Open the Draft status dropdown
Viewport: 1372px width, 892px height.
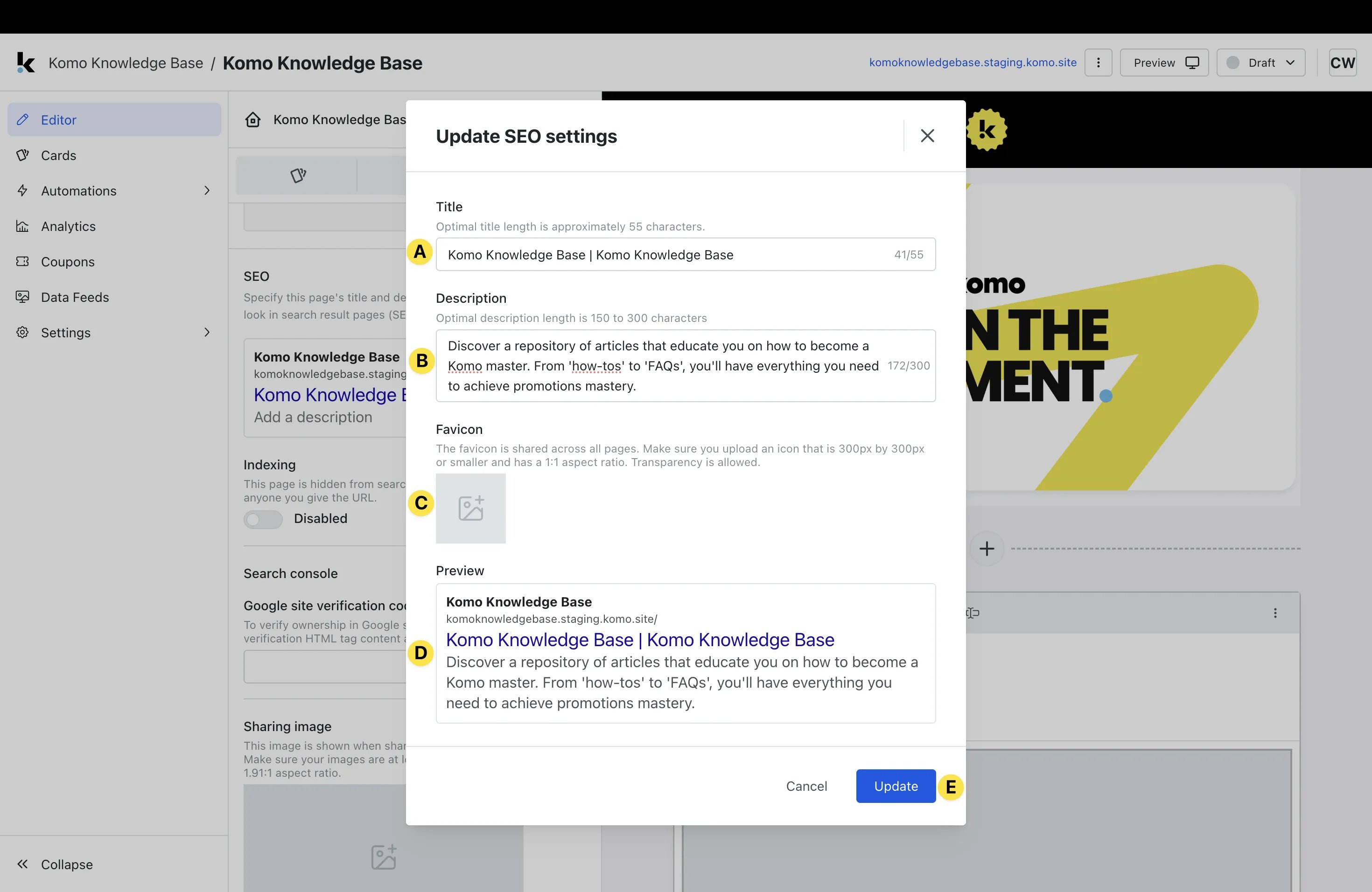point(1261,62)
